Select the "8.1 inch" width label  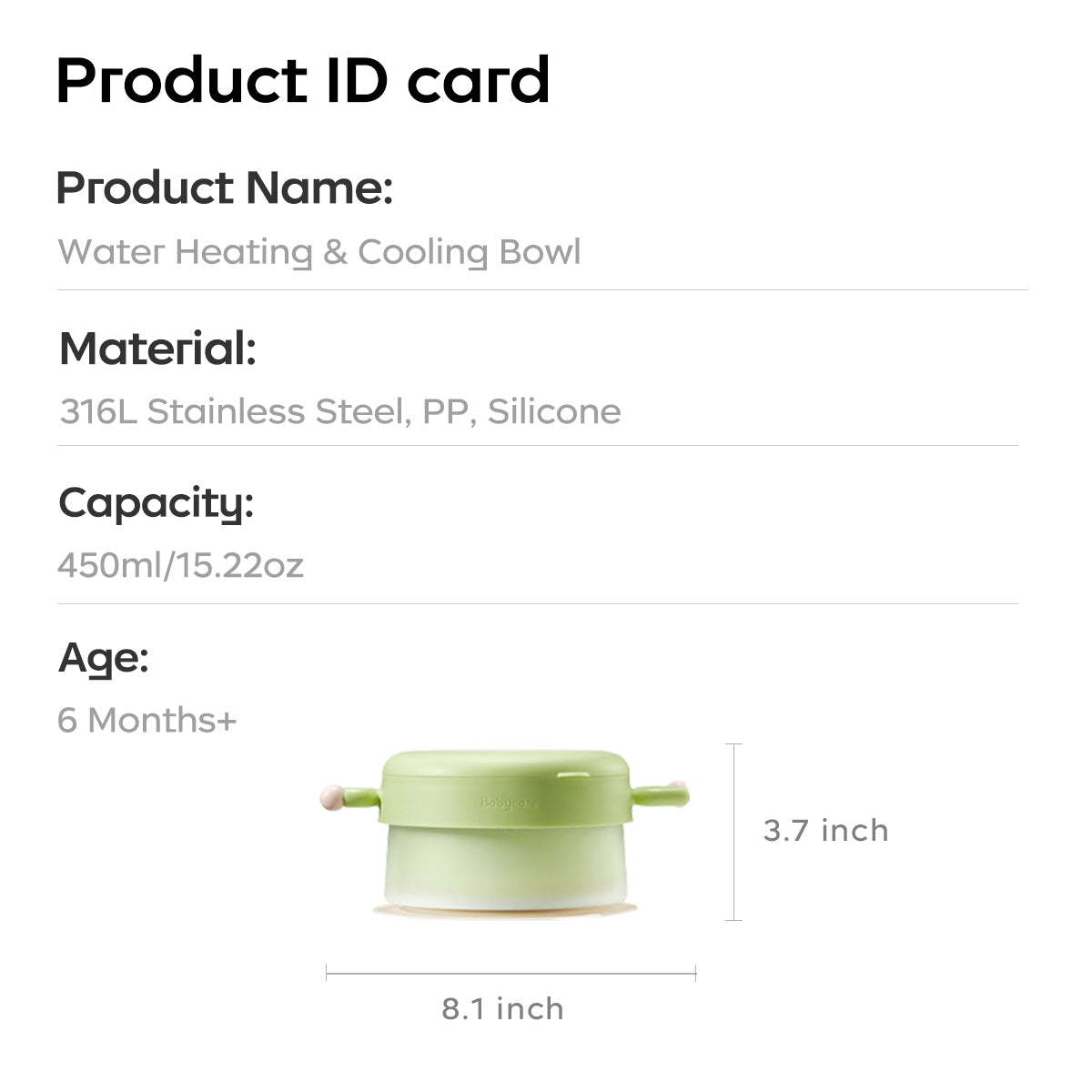tap(502, 1009)
